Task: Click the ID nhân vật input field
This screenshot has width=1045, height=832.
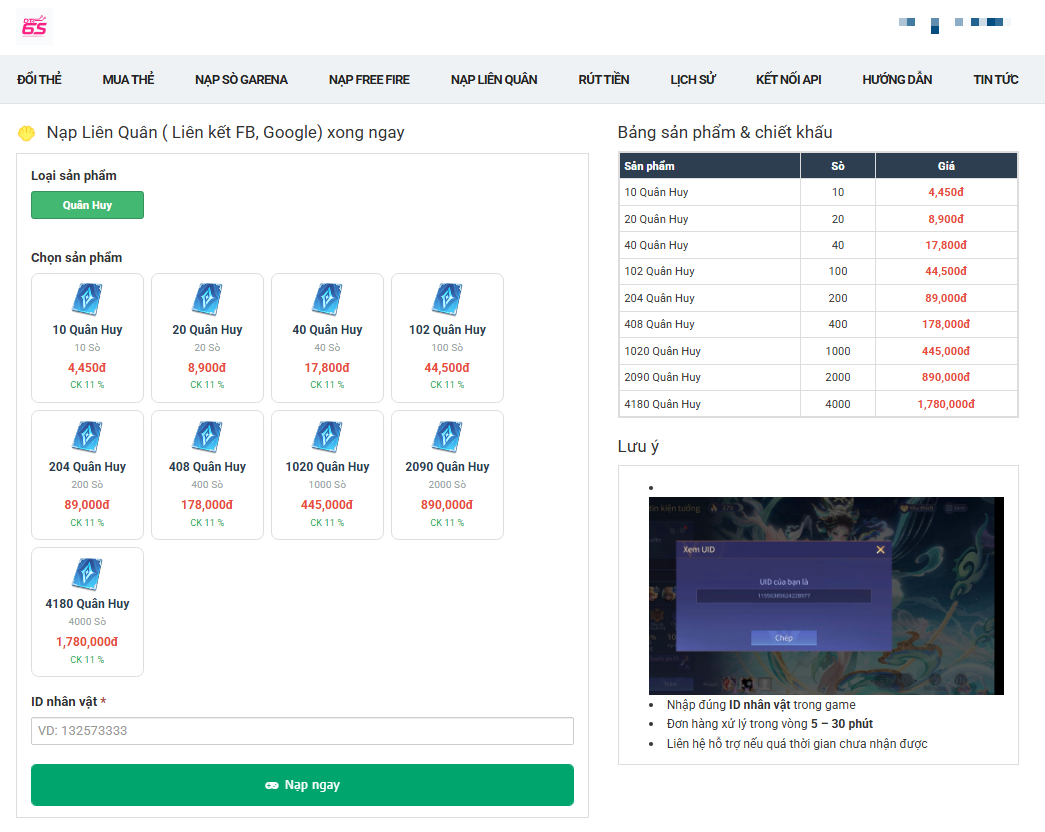Action: [x=302, y=731]
